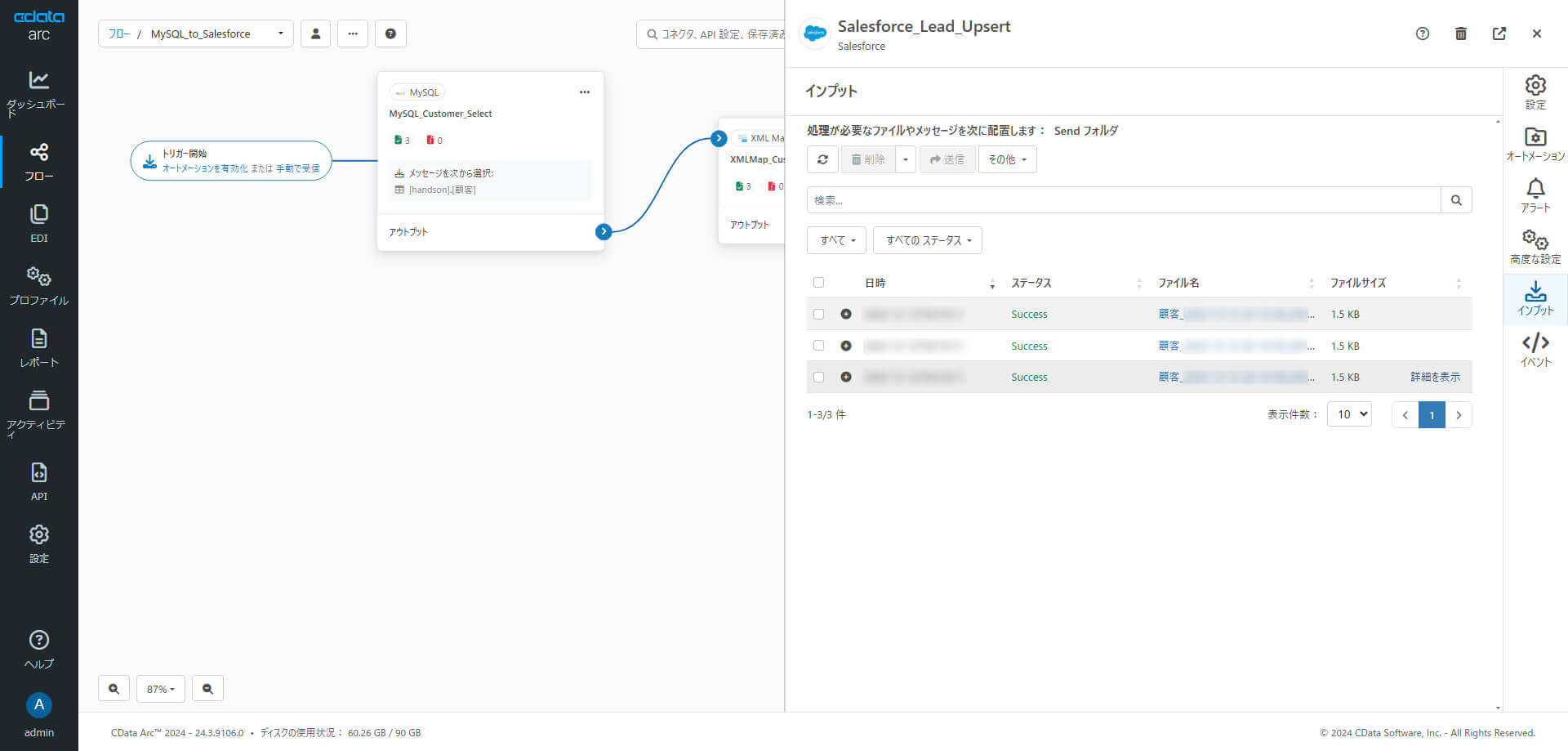This screenshot has width=1568, height=751.
Task: Open help for Salesforce_Lead_Upsert connector
Action: coord(1423,34)
